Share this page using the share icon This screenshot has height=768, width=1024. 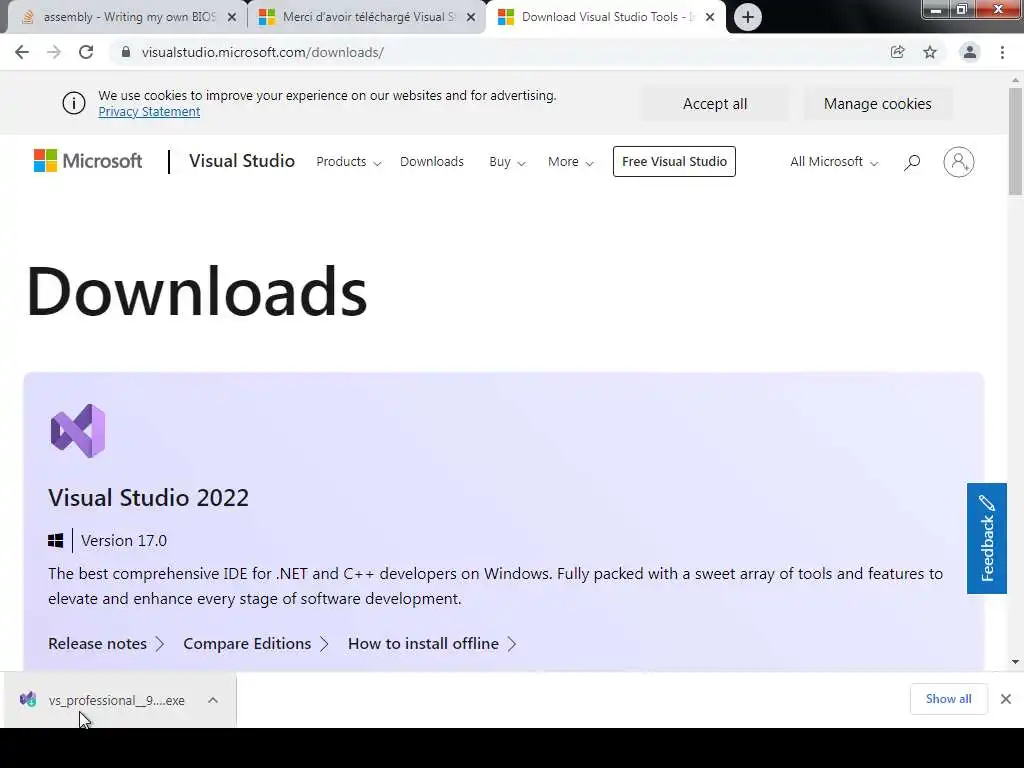point(897,52)
